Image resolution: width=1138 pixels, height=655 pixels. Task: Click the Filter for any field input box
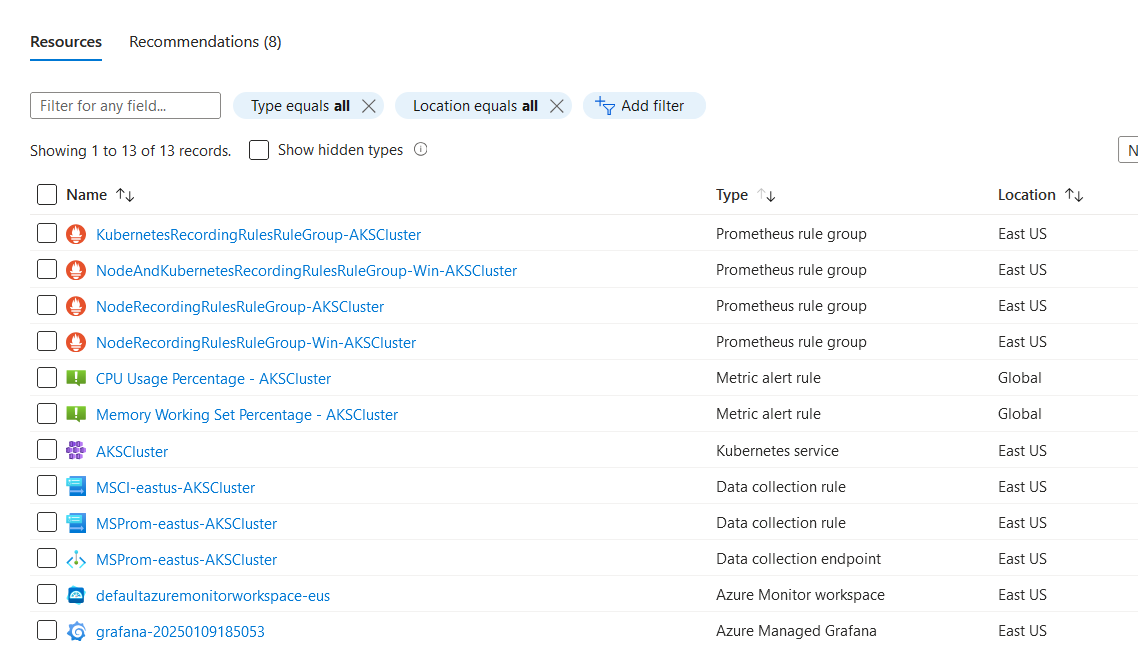126,106
